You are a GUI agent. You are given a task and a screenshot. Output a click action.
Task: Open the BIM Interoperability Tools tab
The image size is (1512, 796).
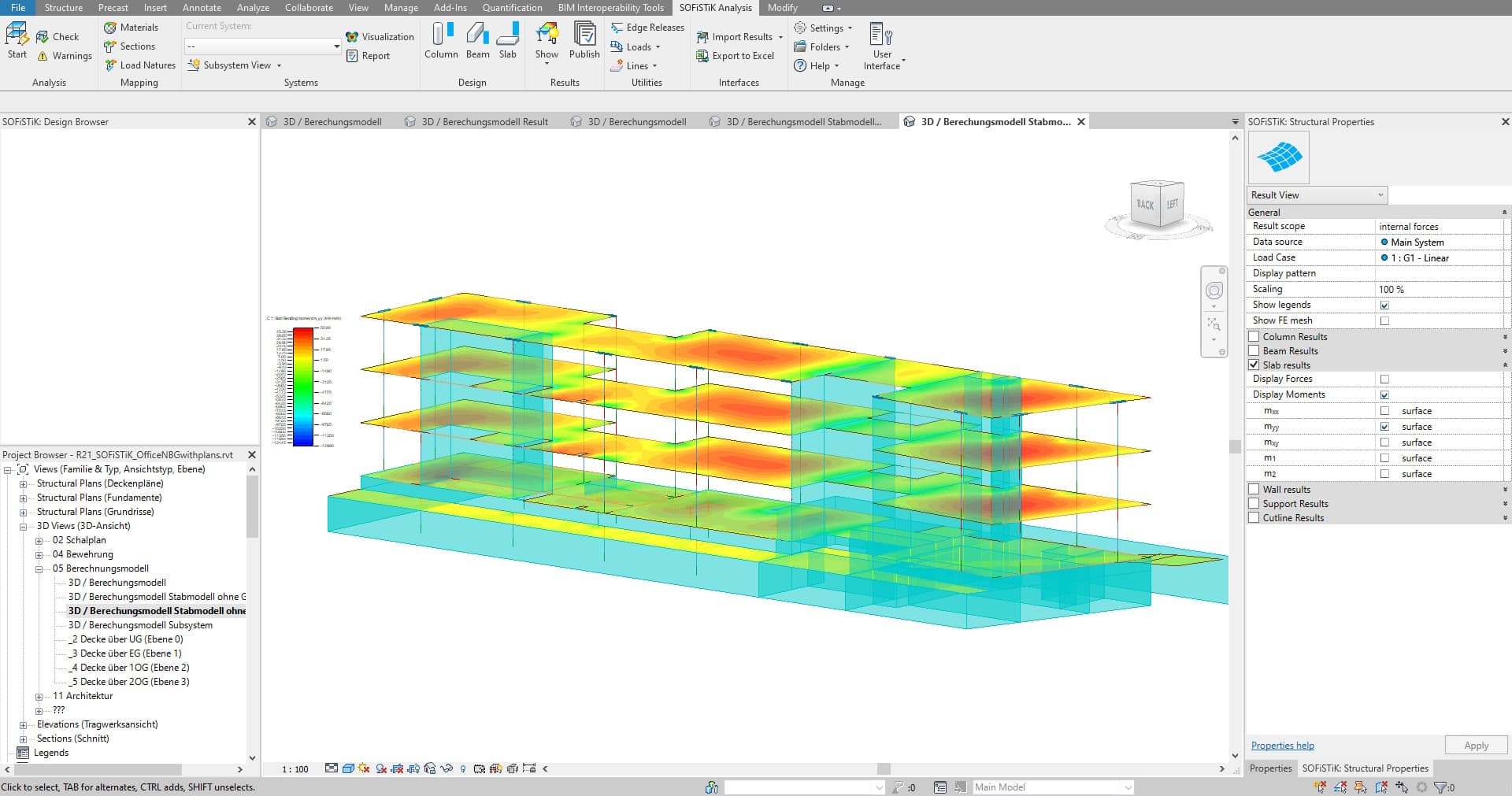(610, 8)
